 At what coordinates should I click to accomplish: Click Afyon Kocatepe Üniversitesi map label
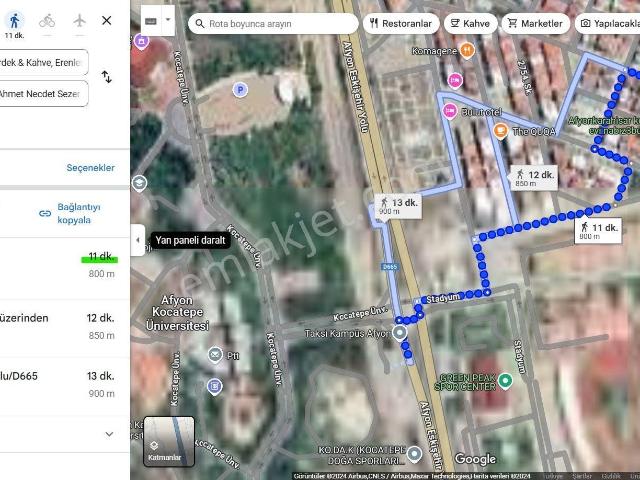click(x=178, y=313)
